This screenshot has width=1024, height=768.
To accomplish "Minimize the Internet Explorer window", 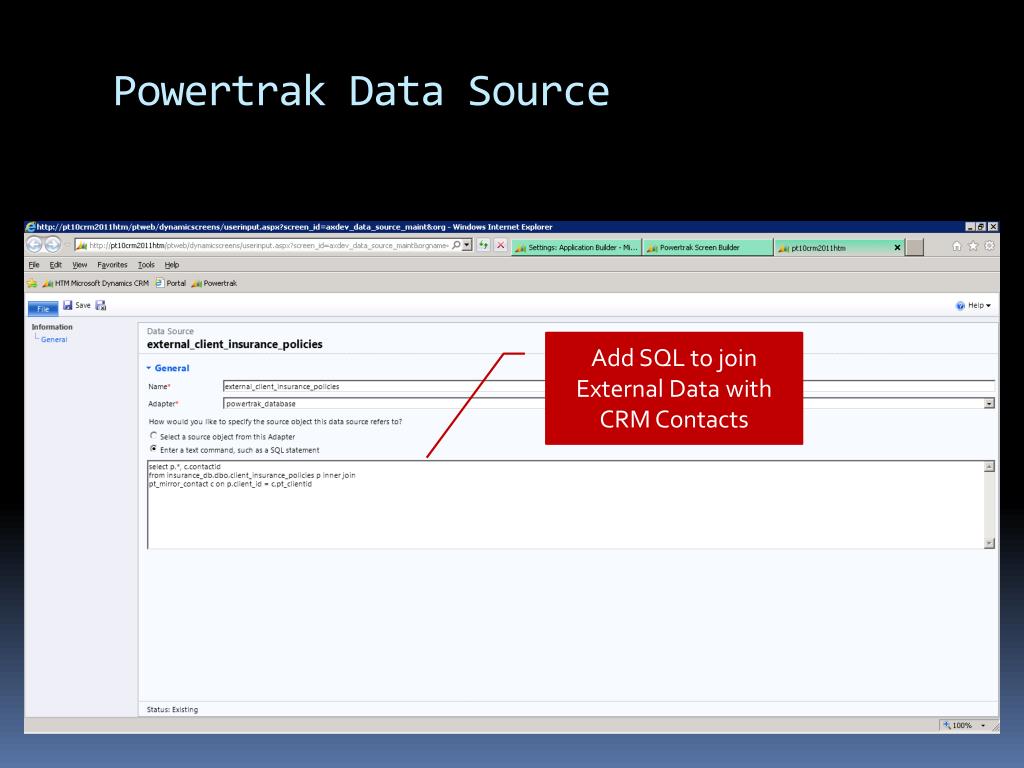I will [x=970, y=227].
